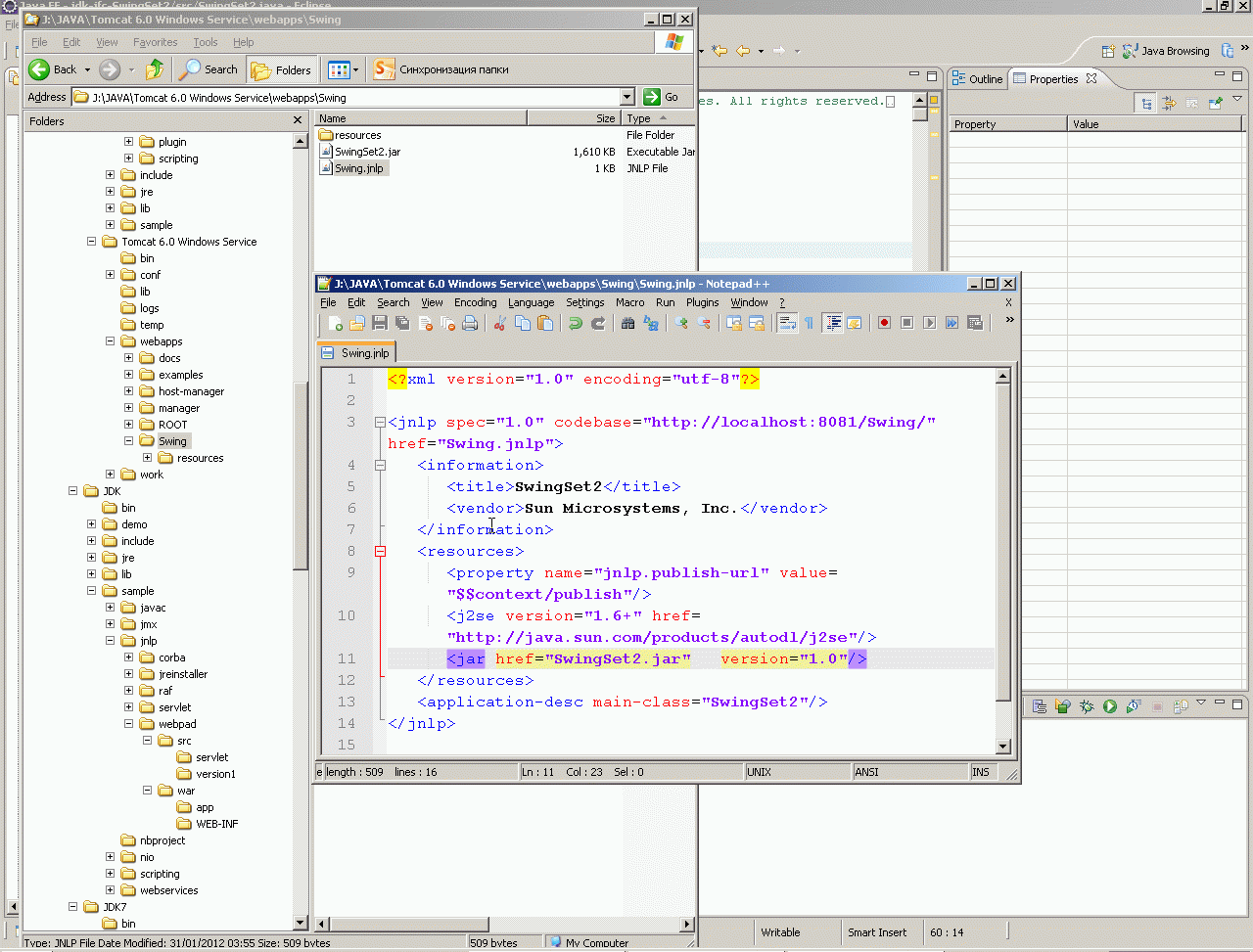Expand the examples folder in tree

(128, 375)
